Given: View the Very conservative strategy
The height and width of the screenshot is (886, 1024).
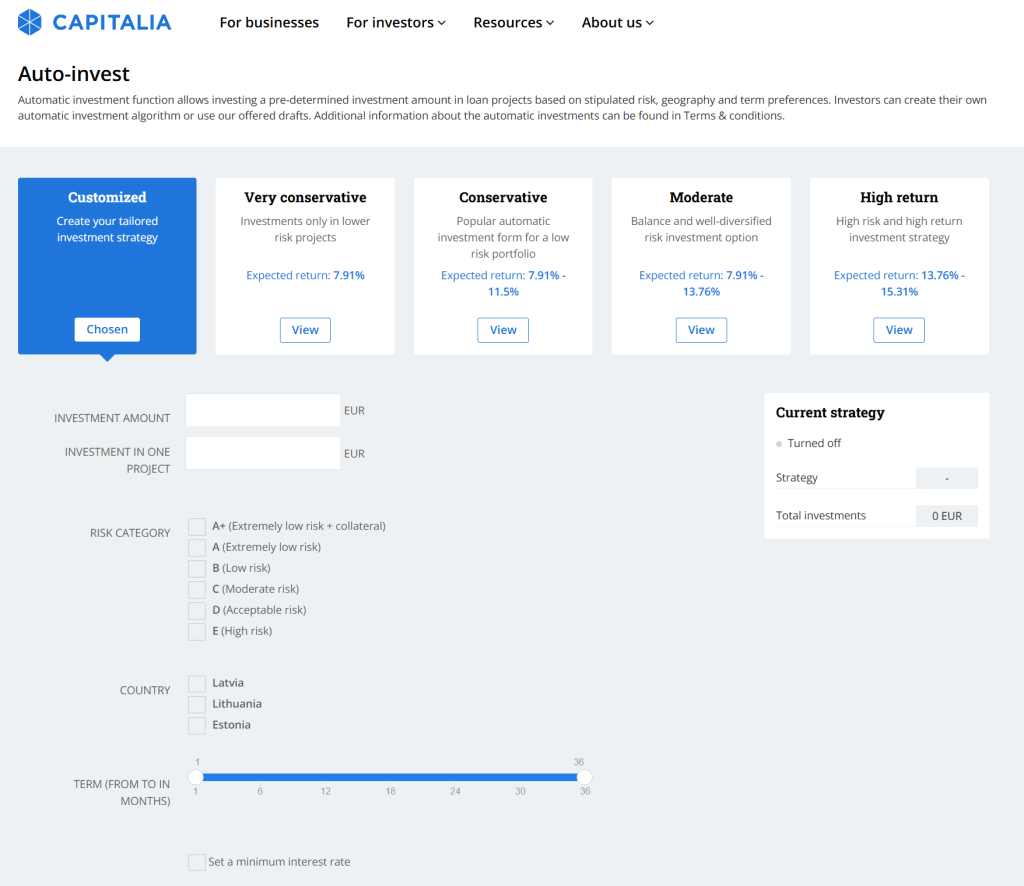Looking at the screenshot, I should [x=305, y=329].
